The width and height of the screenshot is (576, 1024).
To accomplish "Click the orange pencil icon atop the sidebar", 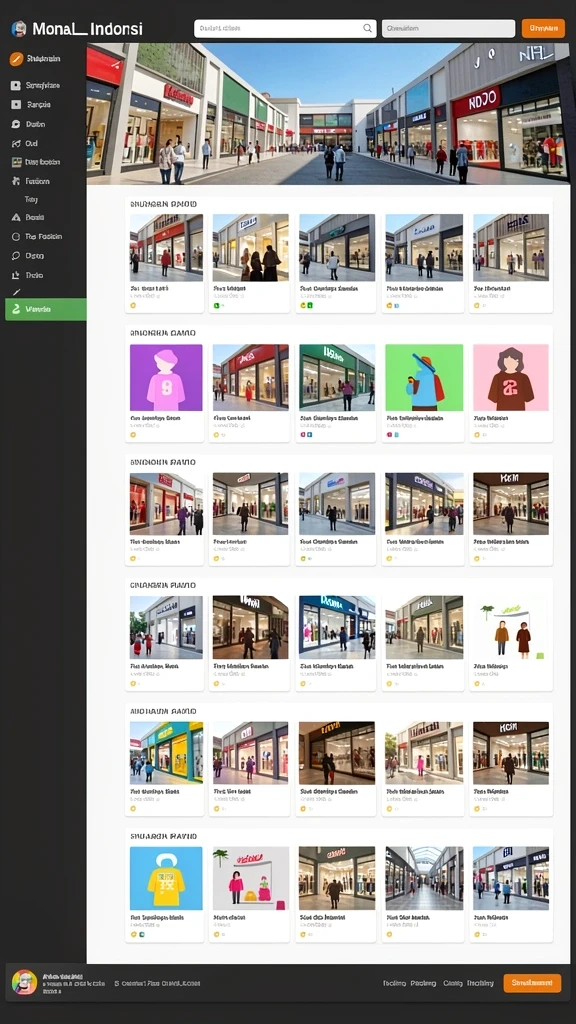I will [x=16, y=59].
